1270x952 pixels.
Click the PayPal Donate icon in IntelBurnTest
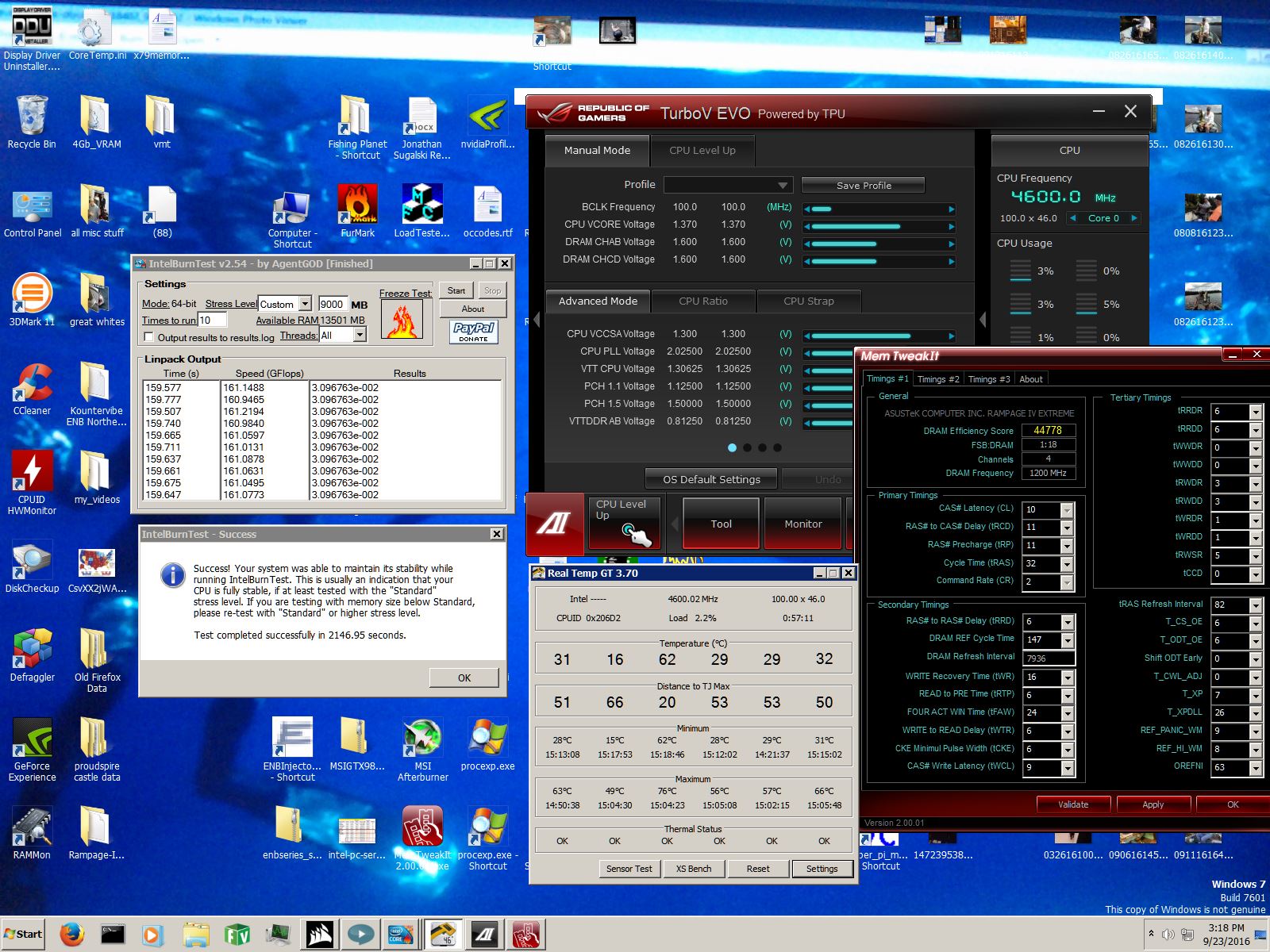[x=473, y=332]
